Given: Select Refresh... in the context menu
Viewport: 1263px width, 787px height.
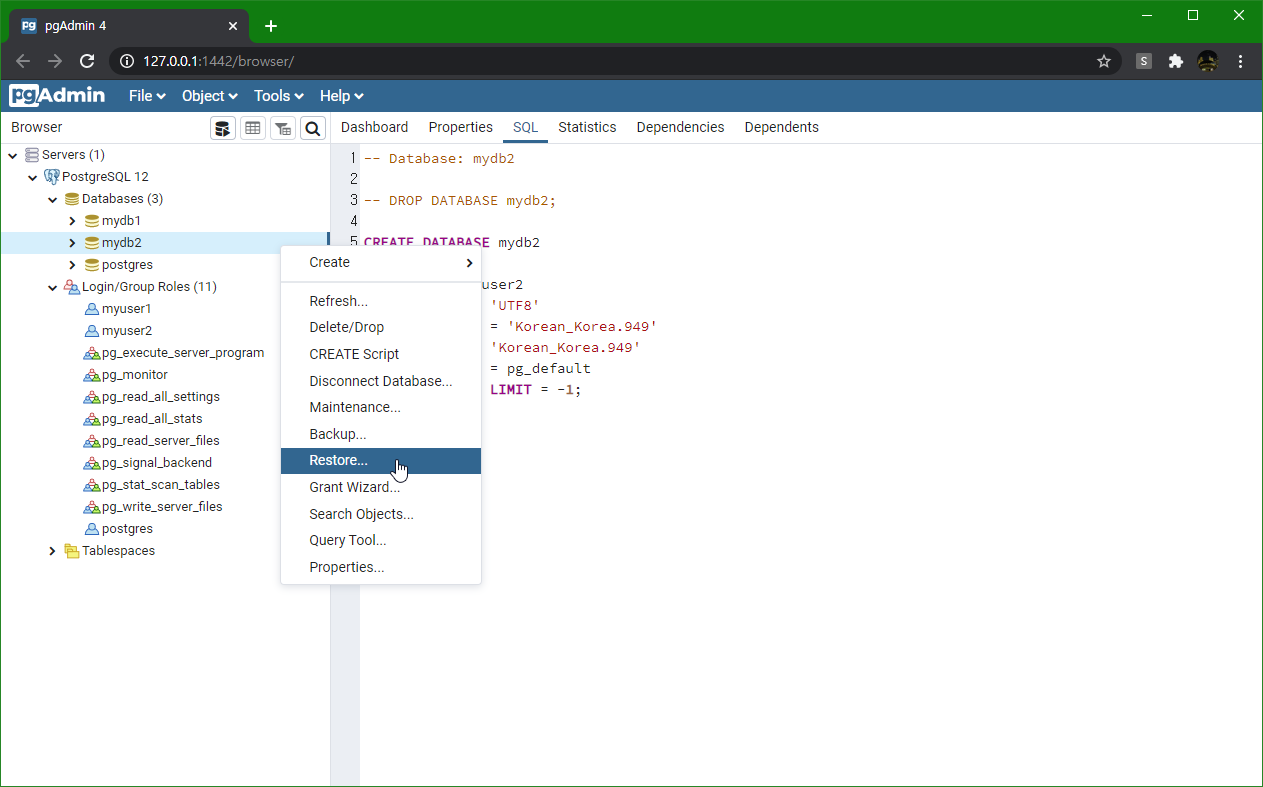Looking at the screenshot, I should (381, 301).
